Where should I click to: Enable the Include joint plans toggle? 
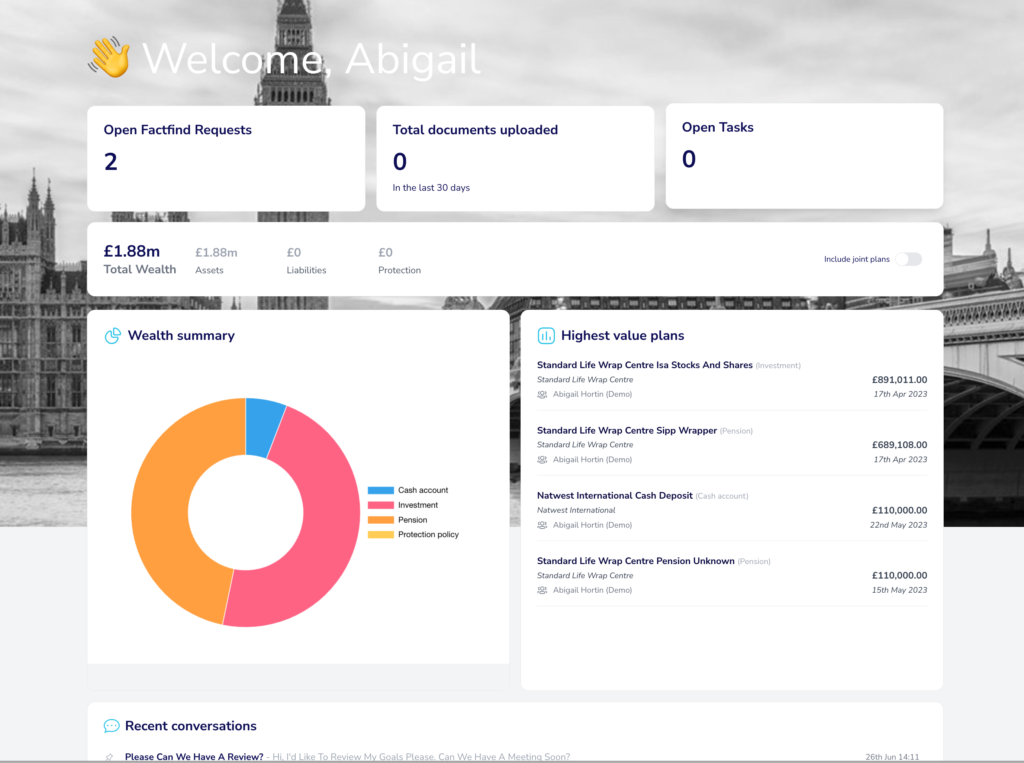pos(908,259)
